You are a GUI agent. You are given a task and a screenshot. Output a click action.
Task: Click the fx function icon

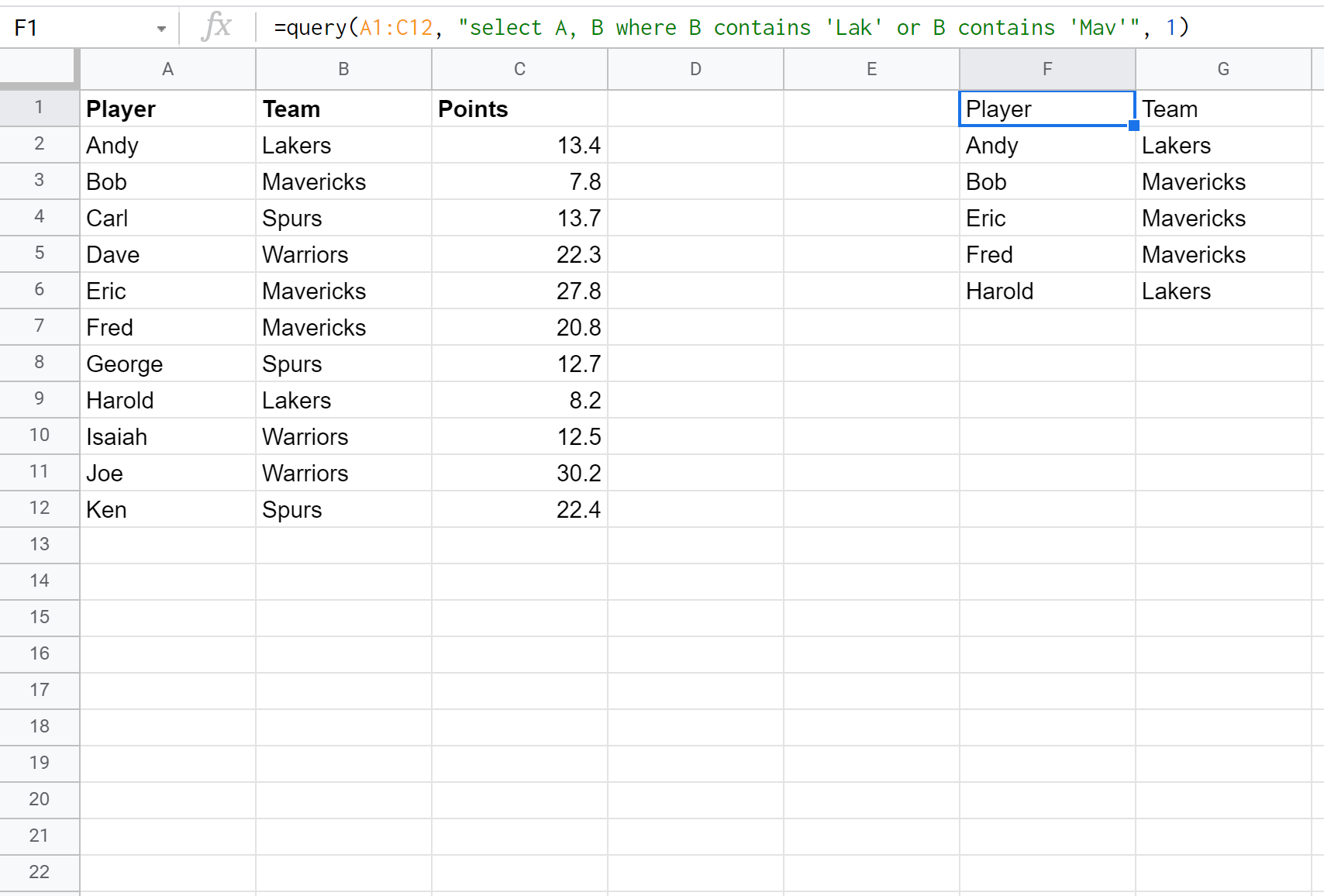click(x=216, y=27)
